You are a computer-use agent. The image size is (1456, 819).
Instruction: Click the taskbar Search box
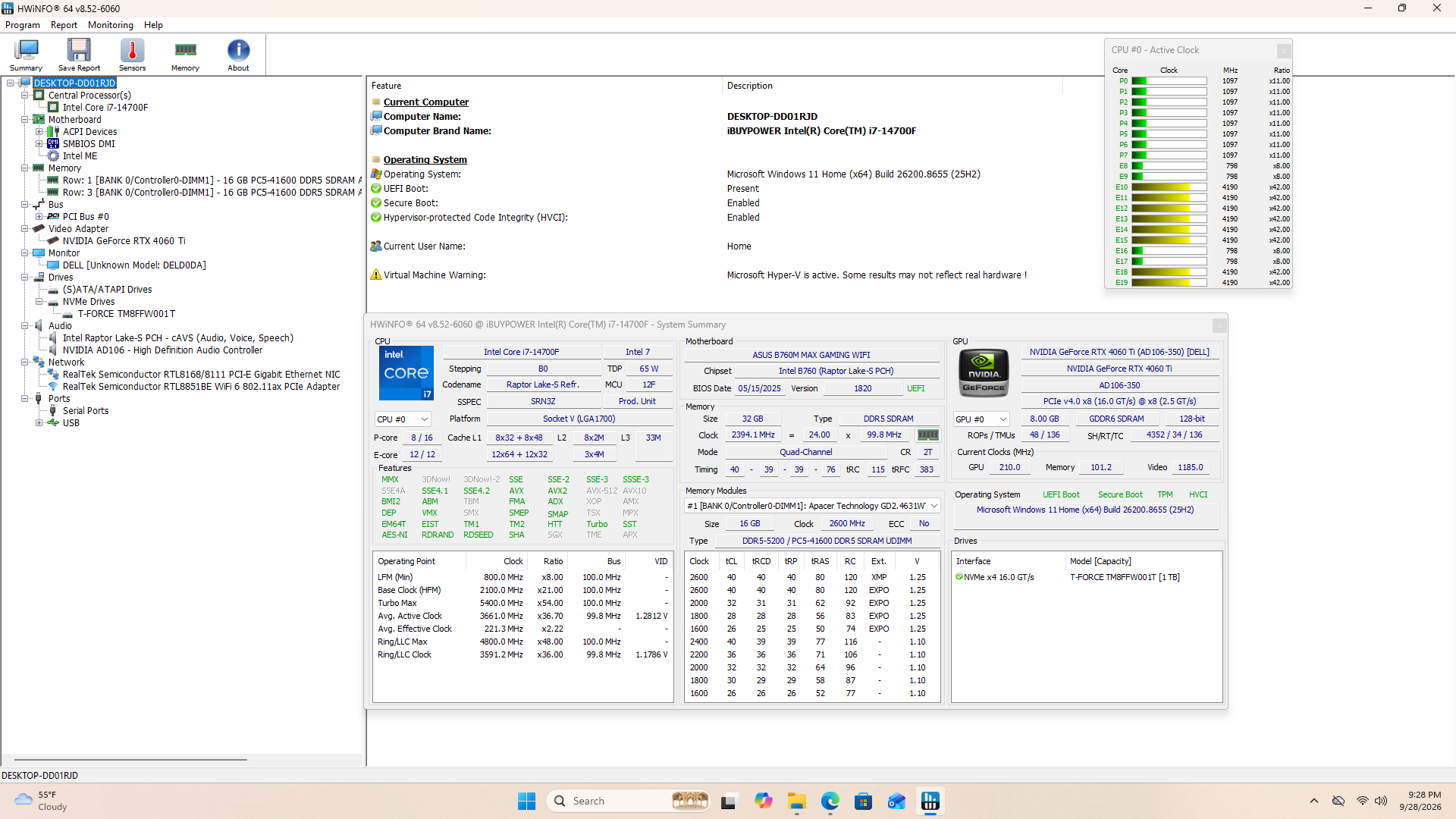pyautogui.click(x=626, y=801)
